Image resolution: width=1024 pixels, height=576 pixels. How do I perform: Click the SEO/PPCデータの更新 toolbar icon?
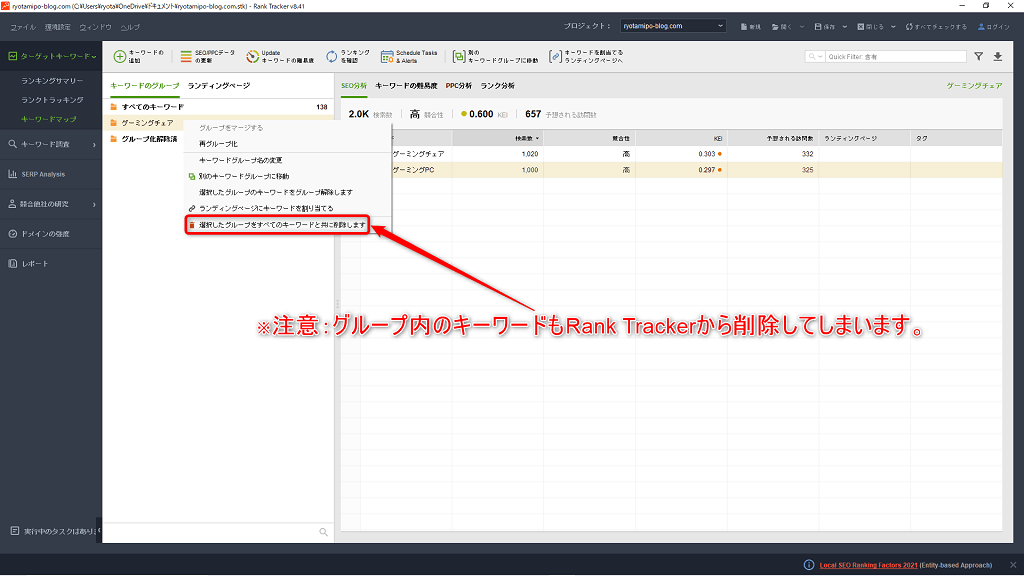[x=186, y=57]
